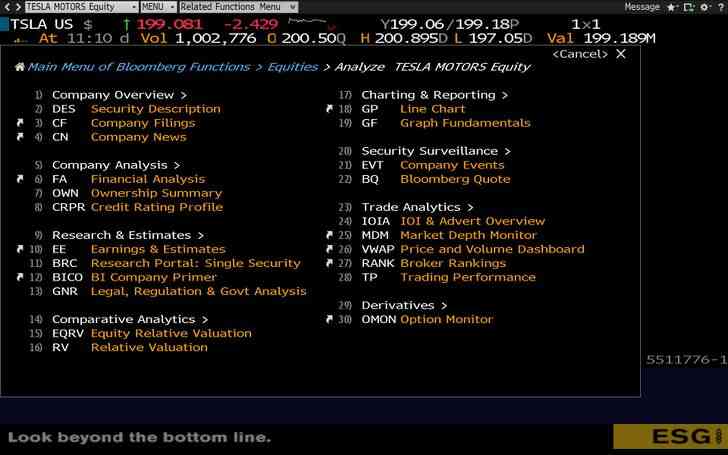728x455 pixels.
Task: Click the forward navigation arrow
Action: click(18, 7)
